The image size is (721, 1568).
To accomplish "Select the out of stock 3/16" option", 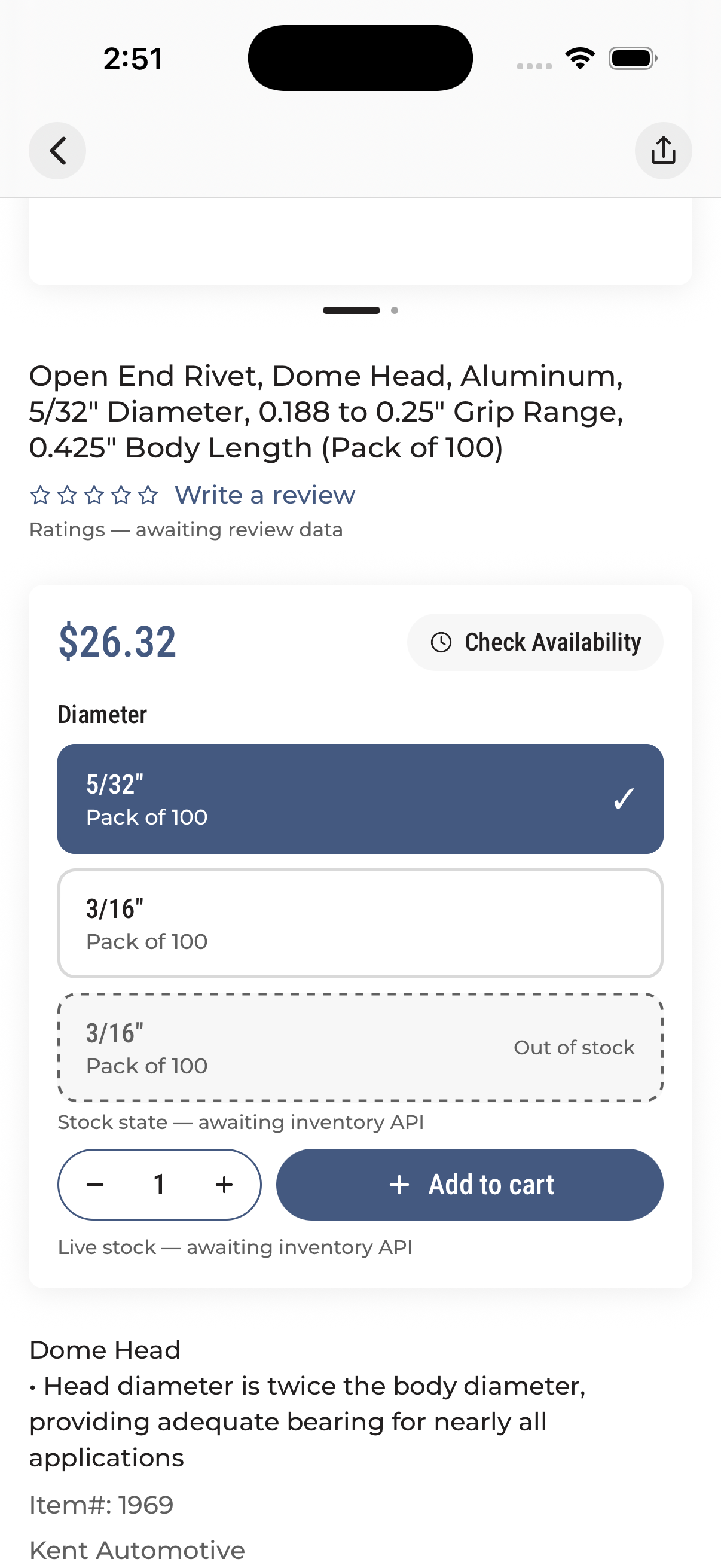I will pyautogui.click(x=360, y=1048).
